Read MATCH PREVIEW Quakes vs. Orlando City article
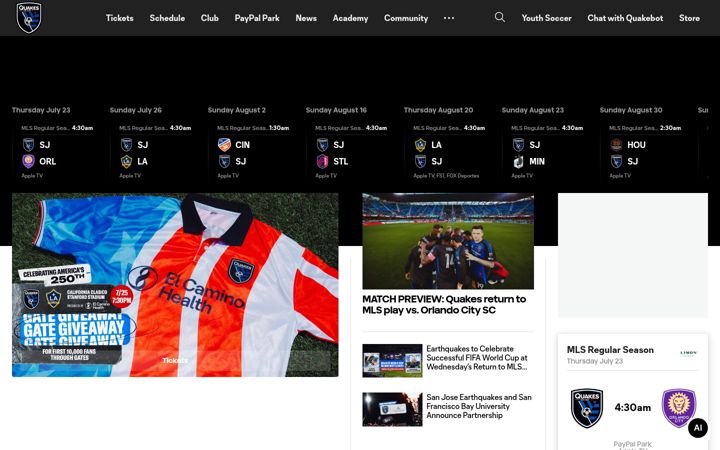Screen dimensions: 720x450 [444, 304]
